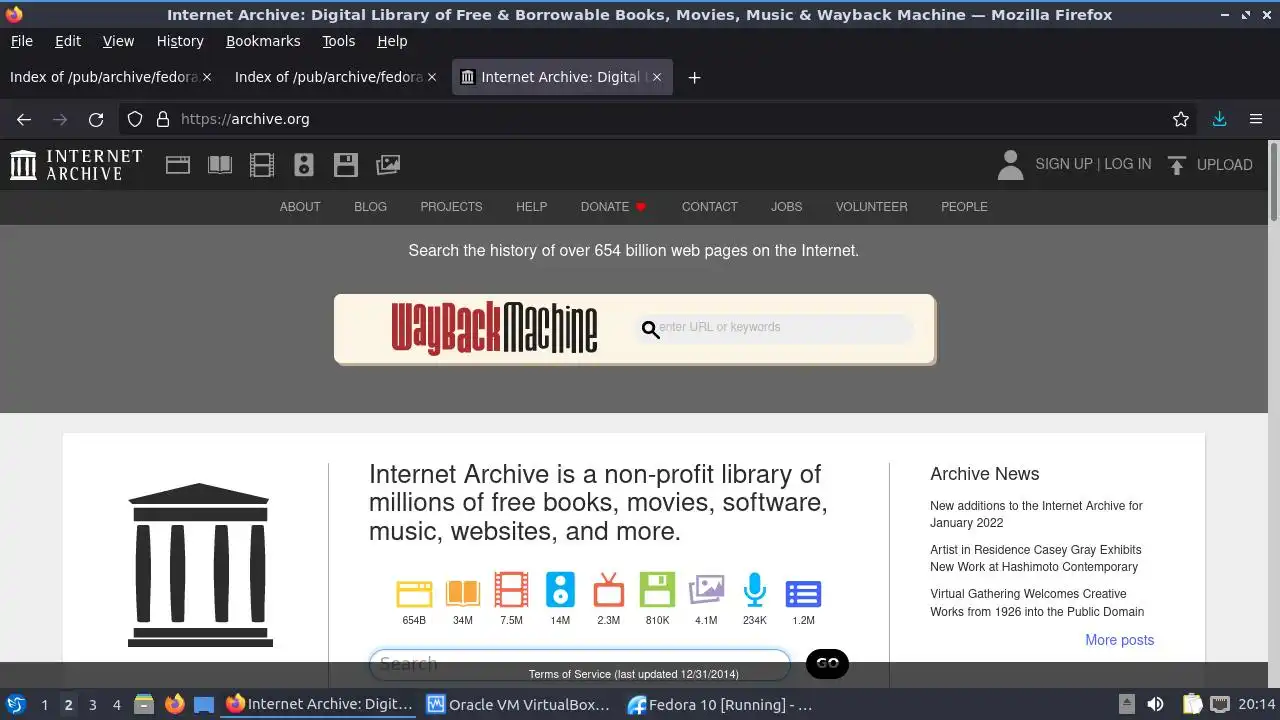Open 'Artist in Residence Casey Gray' news post
The image size is (1280, 720).
tap(1035, 558)
